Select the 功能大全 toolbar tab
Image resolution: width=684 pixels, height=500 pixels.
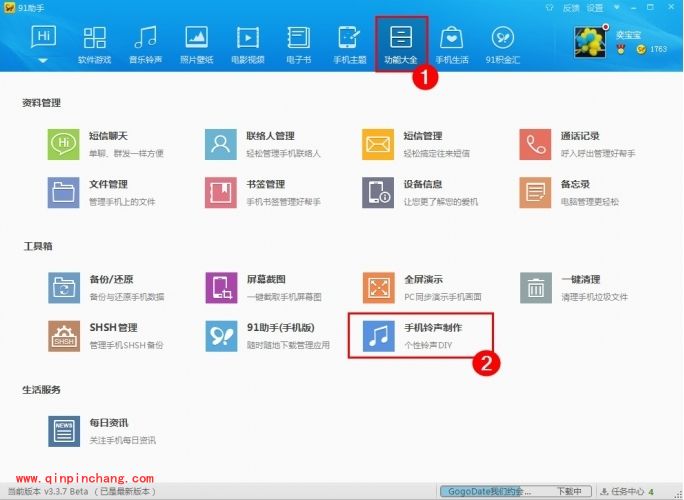401,45
